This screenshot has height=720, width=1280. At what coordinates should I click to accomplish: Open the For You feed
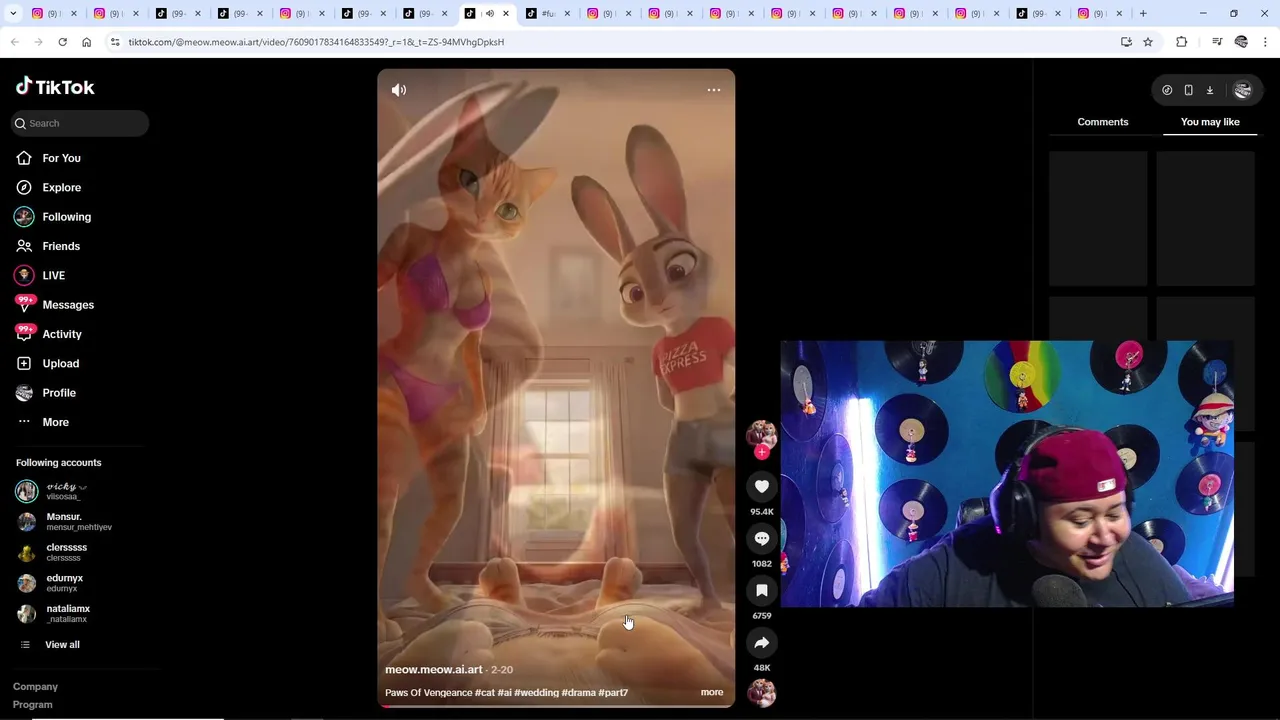click(x=61, y=158)
